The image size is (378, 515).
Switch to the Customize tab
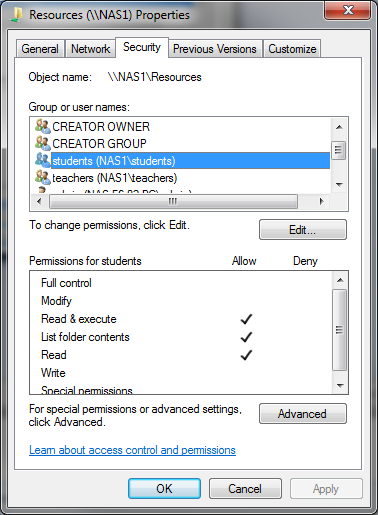tap(292, 49)
